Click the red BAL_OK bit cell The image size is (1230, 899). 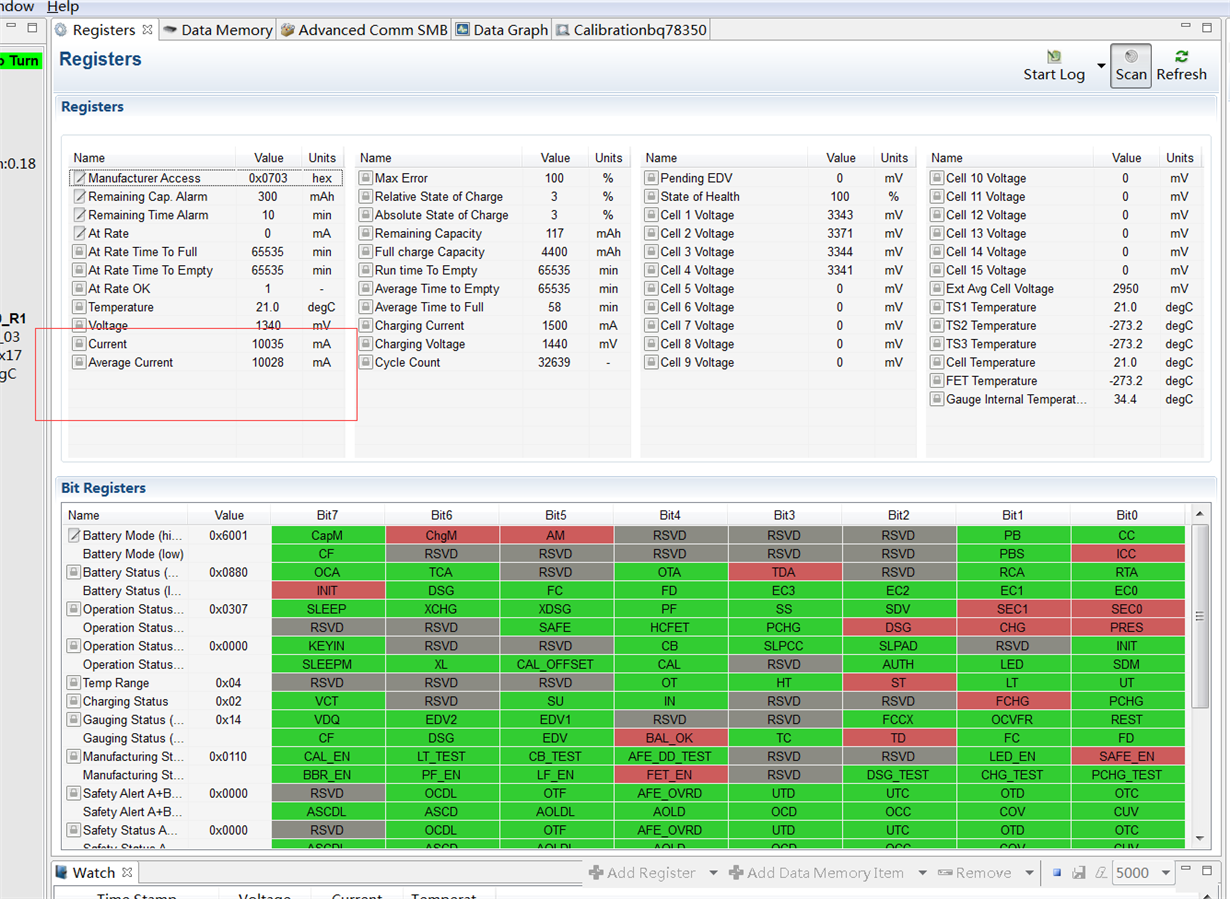coord(670,738)
